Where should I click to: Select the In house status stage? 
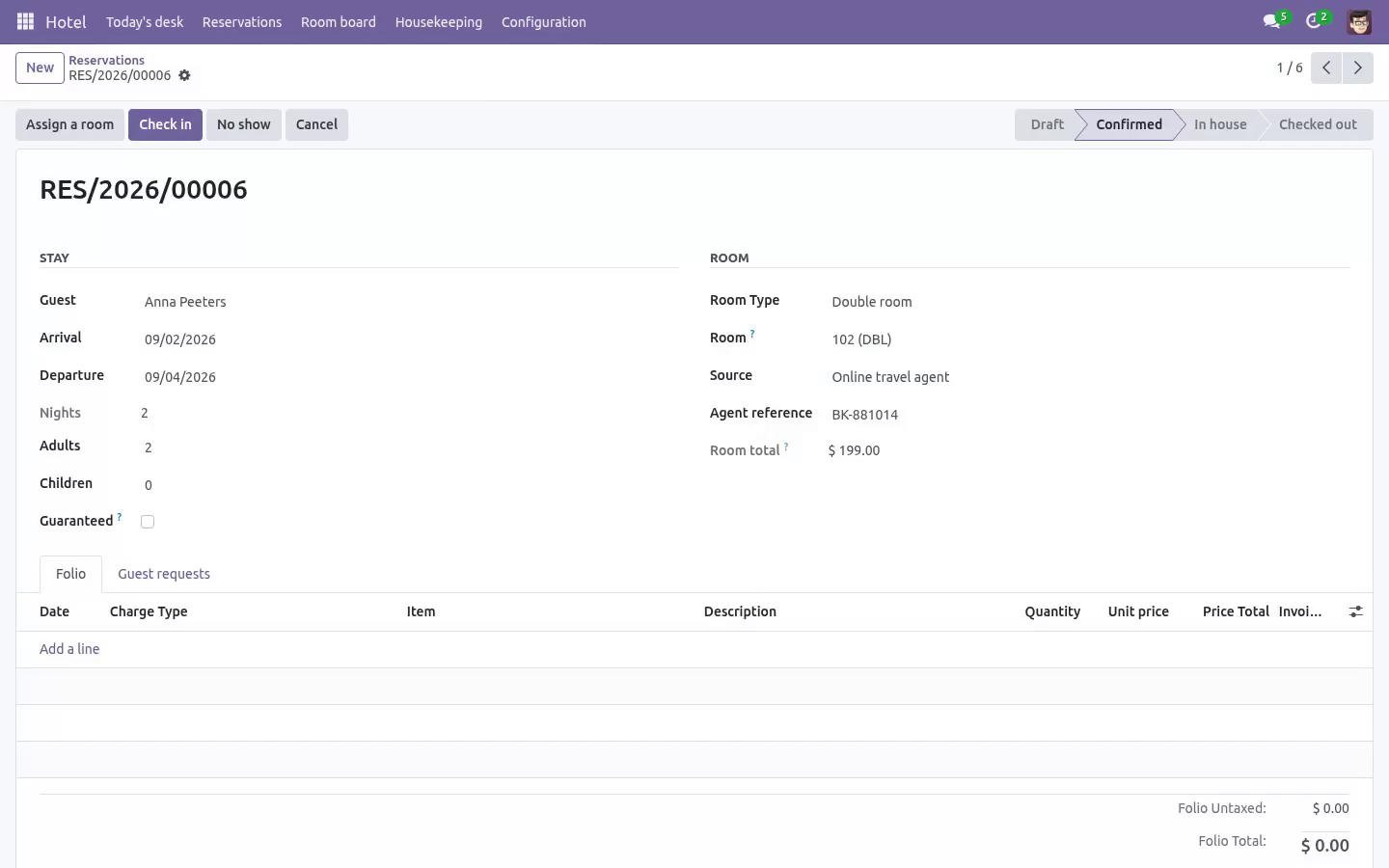[1220, 124]
